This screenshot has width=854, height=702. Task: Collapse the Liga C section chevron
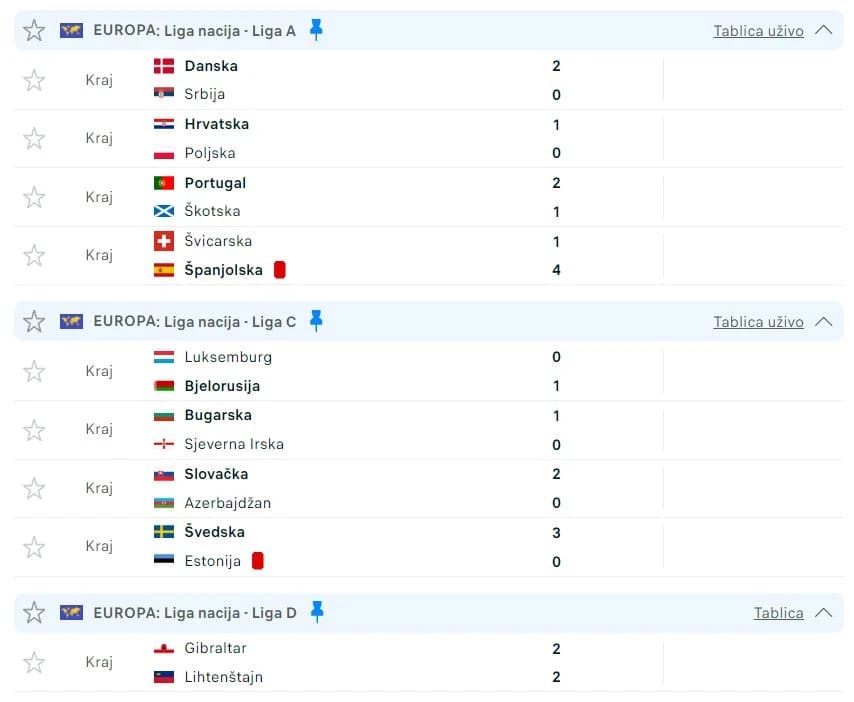pyautogui.click(x=824, y=321)
